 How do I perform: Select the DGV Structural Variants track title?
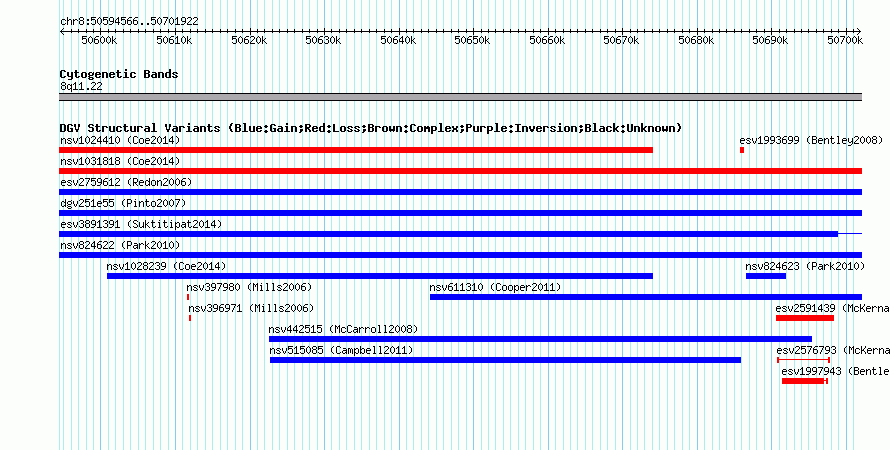[x=371, y=128]
